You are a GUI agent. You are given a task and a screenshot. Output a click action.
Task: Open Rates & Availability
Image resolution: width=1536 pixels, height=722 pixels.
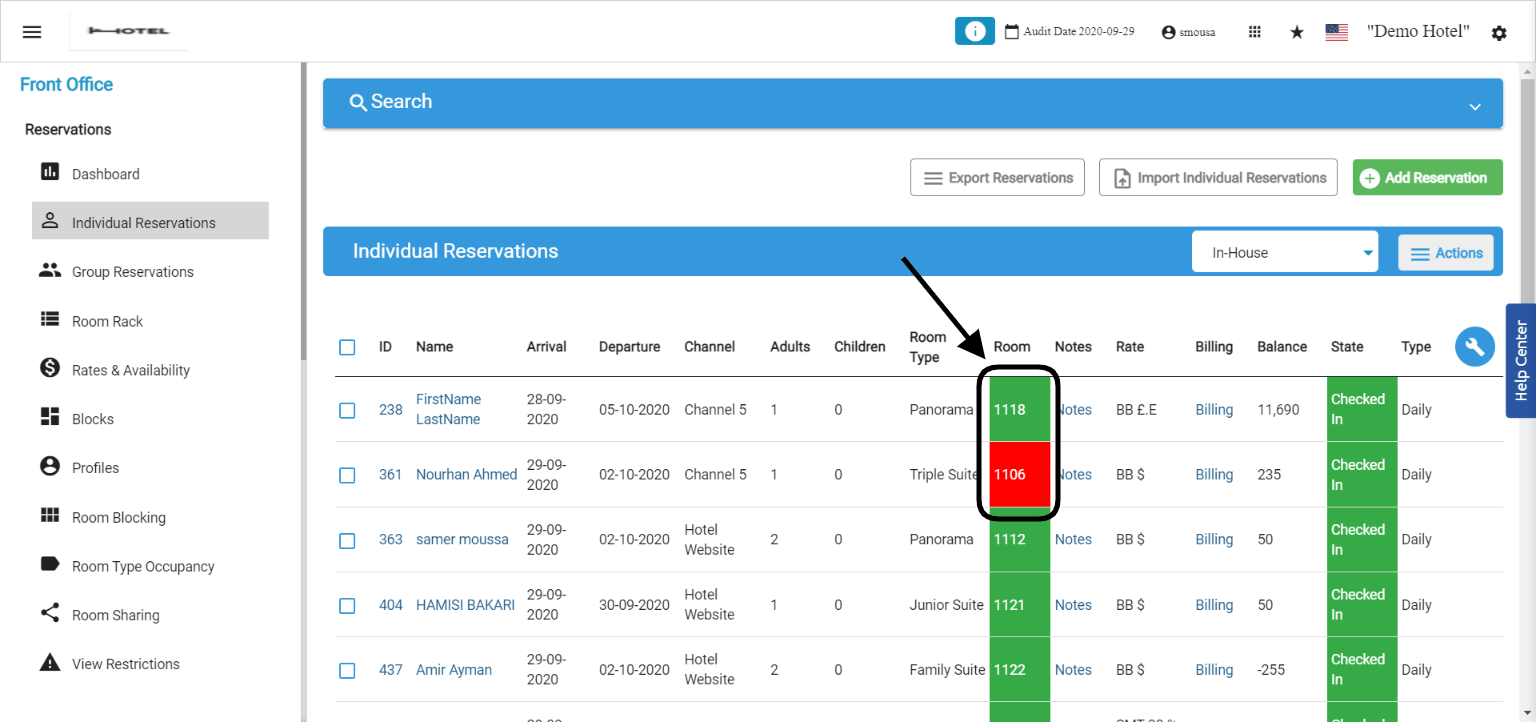131,370
